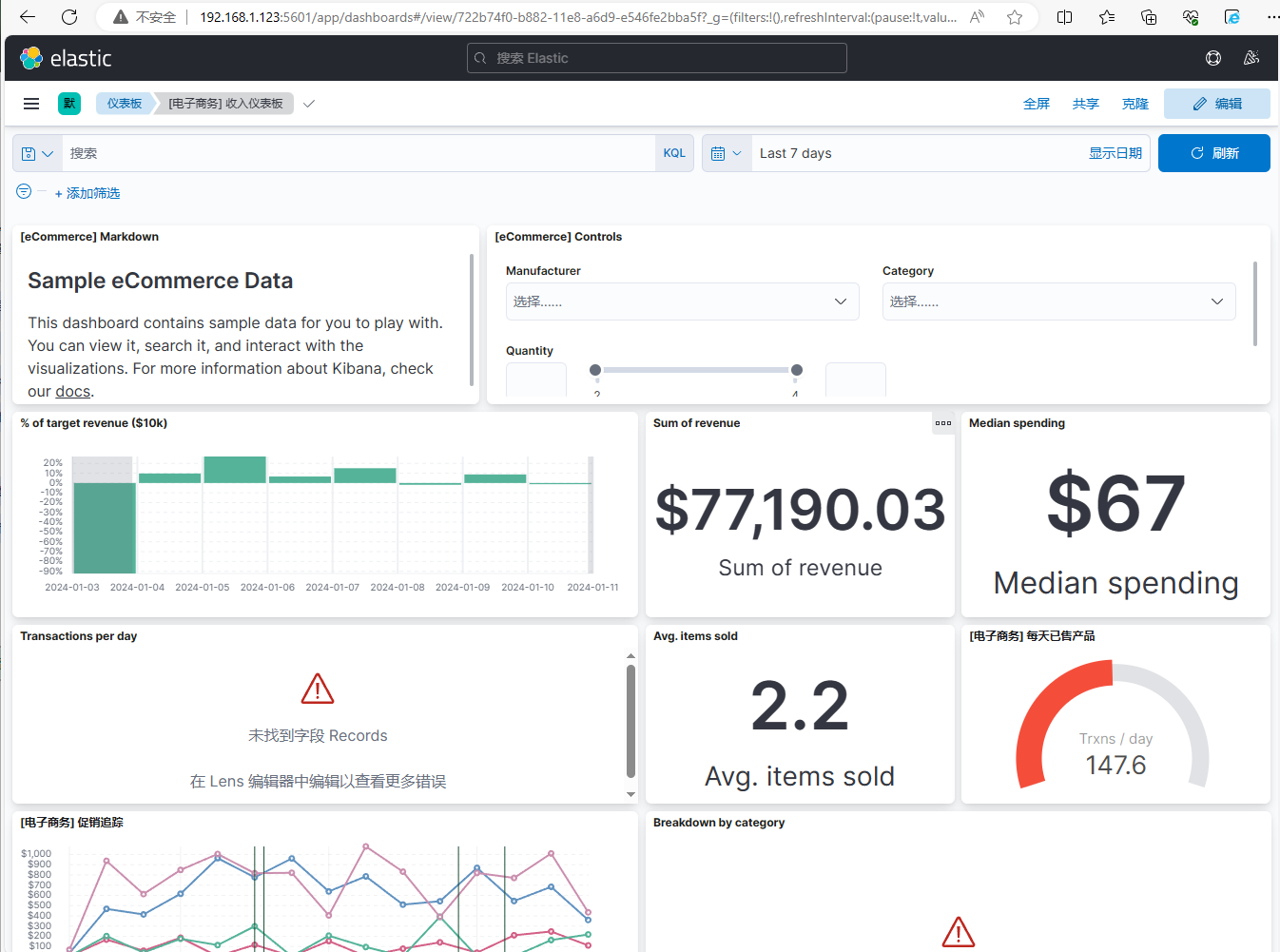Screen dimensions: 1280x952
Task: Click the 全屏 menu item
Action: (1037, 104)
